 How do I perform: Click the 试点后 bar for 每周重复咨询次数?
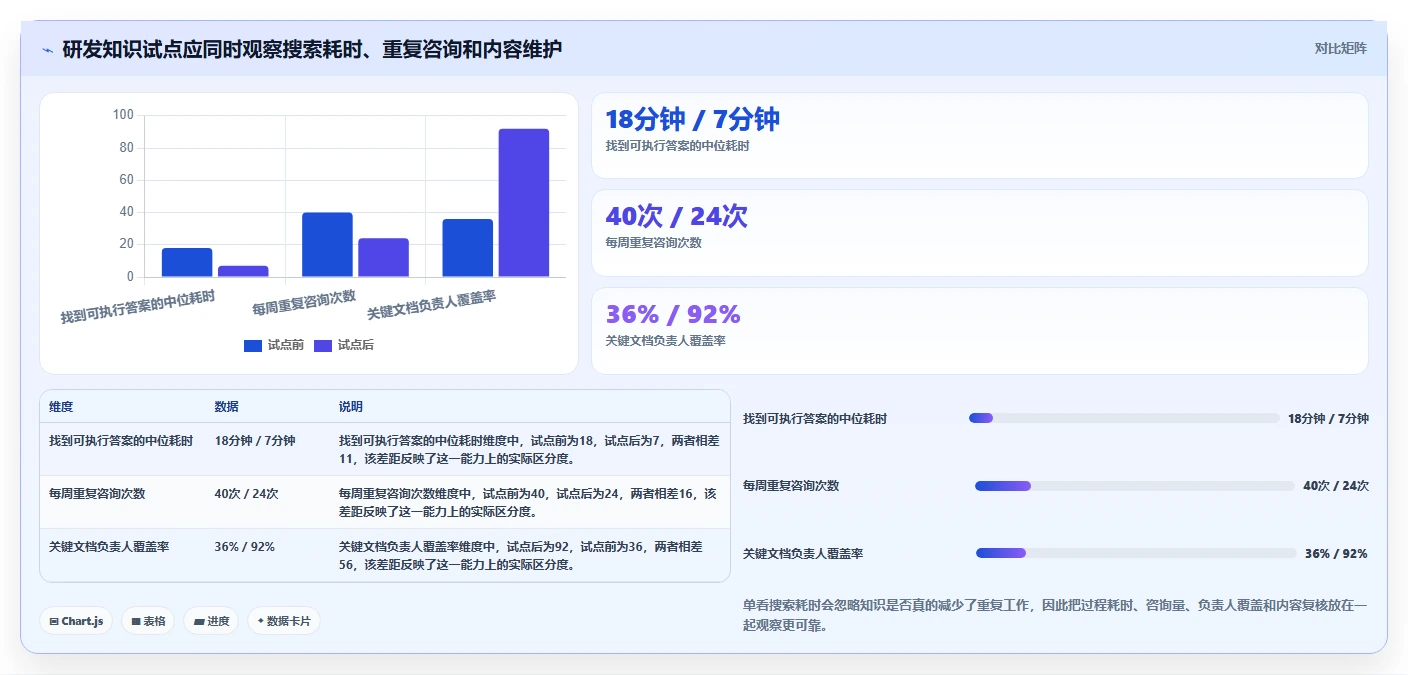click(x=384, y=258)
